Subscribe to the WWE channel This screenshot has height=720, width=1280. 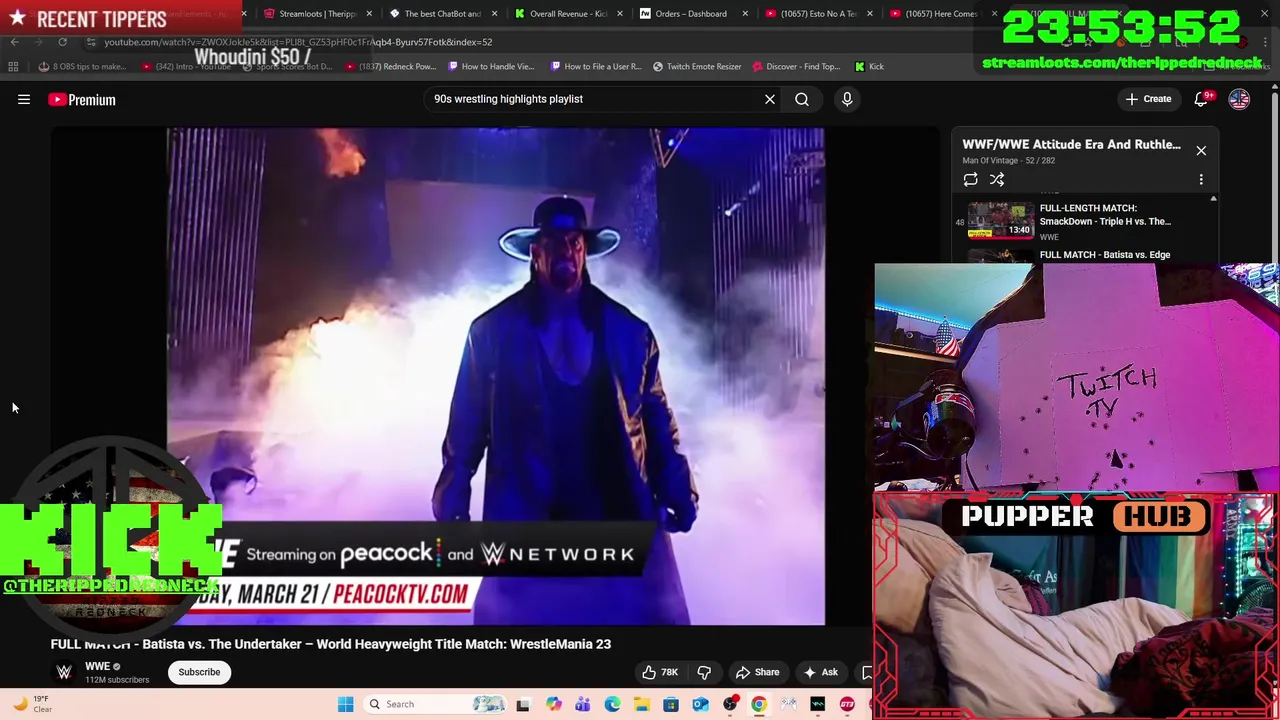click(x=199, y=672)
